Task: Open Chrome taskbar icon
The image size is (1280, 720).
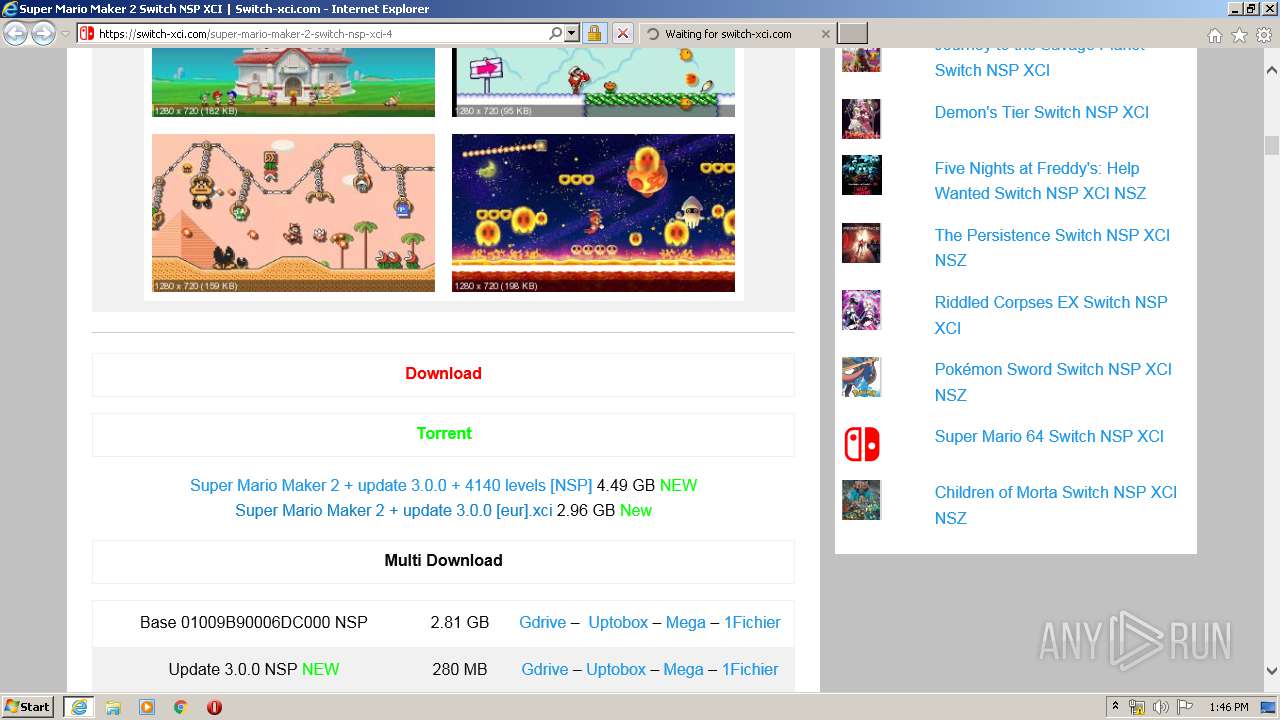Action: coord(181,707)
